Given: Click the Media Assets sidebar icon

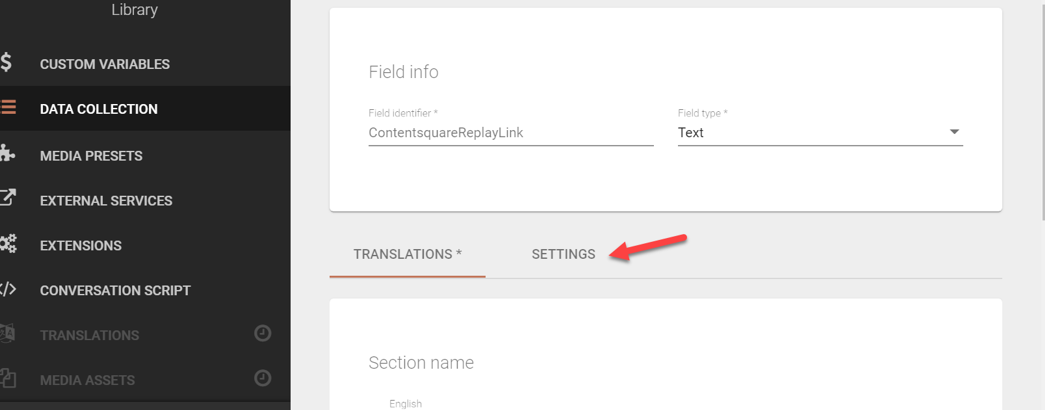Looking at the screenshot, I should tap(7, 379).
